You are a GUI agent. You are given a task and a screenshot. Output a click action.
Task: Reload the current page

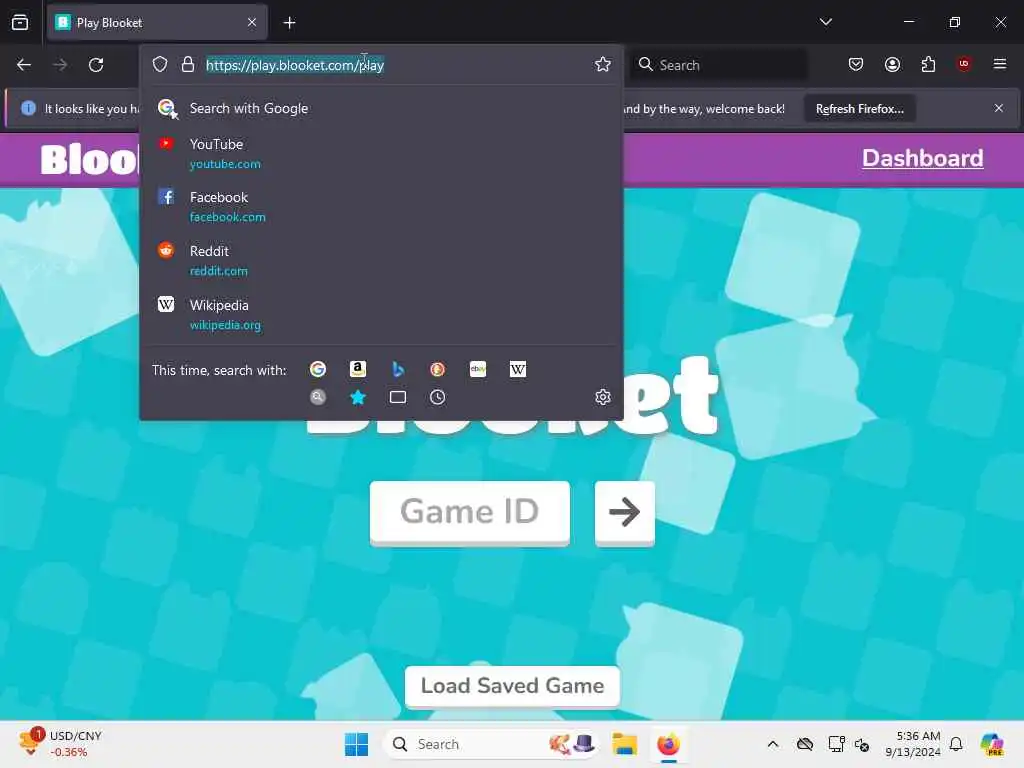[x=96, y=65]
